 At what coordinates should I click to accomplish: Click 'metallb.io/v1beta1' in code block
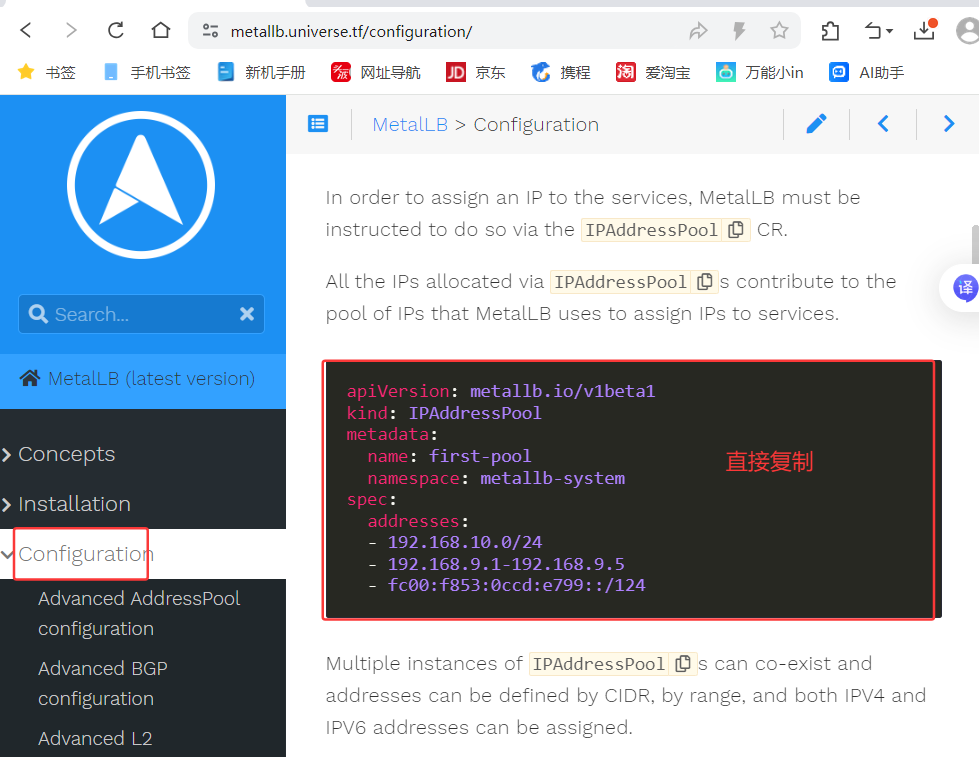563,392
